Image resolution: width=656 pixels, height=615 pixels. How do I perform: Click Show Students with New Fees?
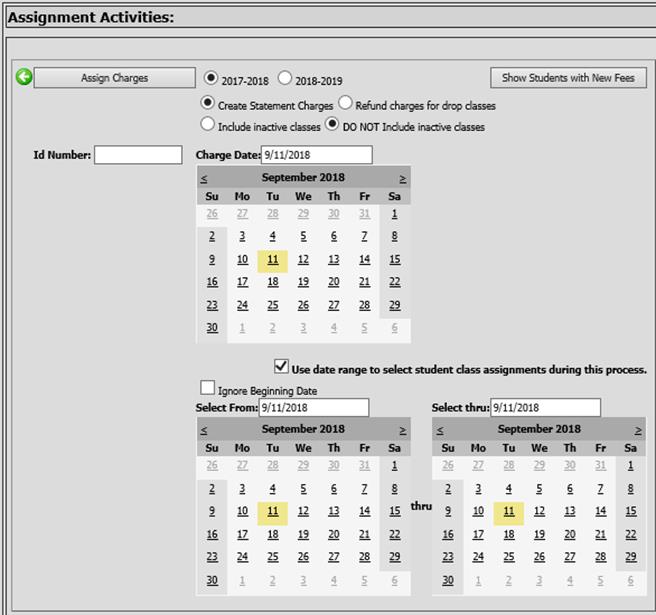[568, 78]
